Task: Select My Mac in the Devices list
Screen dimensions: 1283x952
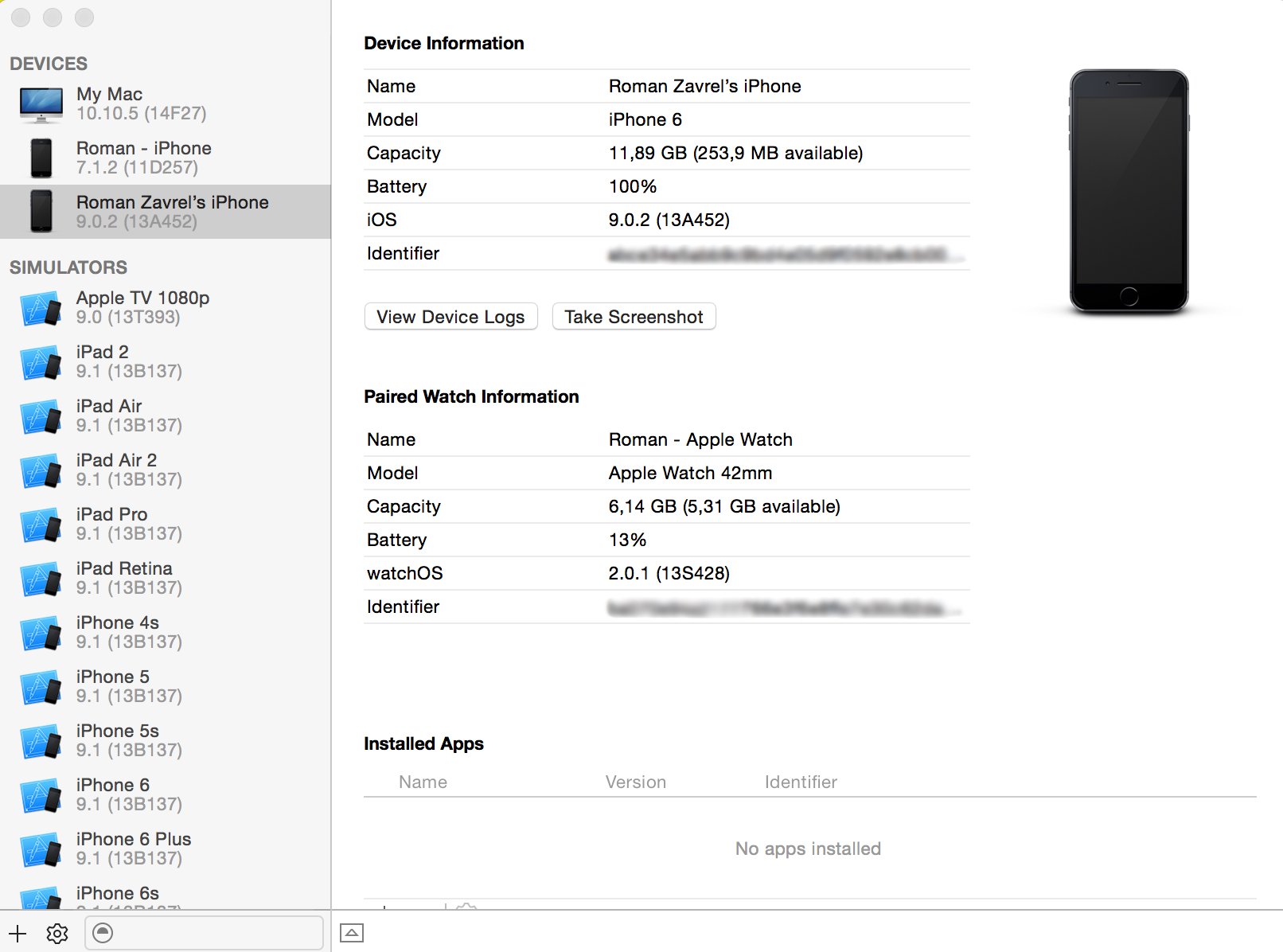Action: click(x=166, y=103)
